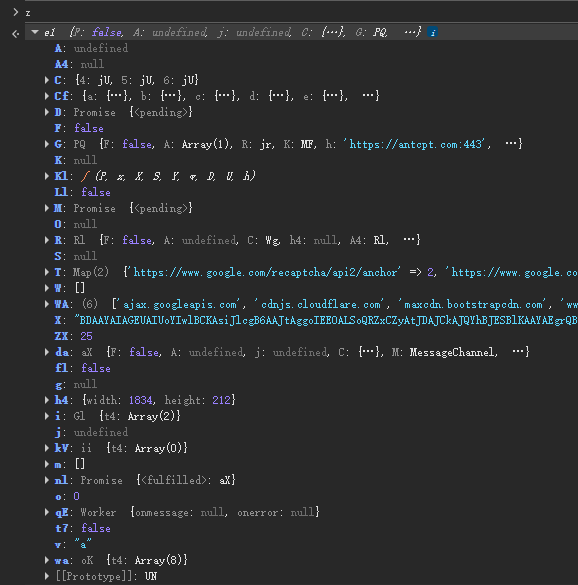
Task: Click Array(0) in the kV row
Action: 158,448
